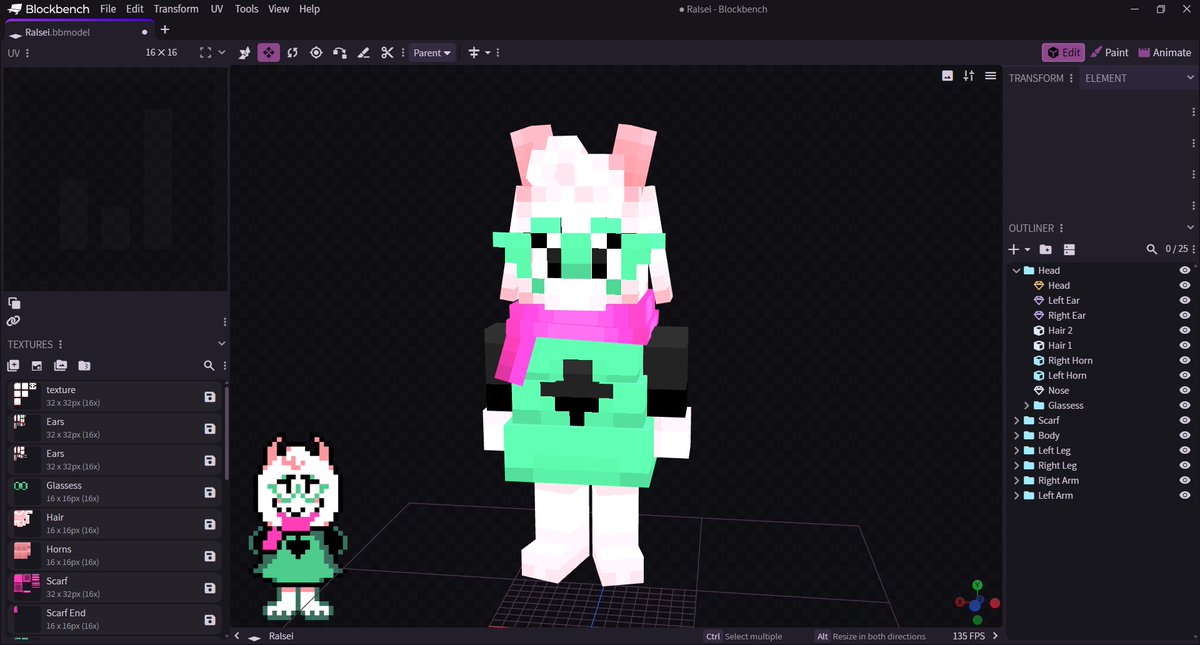Save the Scarf texture via disk icon
This screenshot has width=1200, height=645.
[x=210, y=588]
